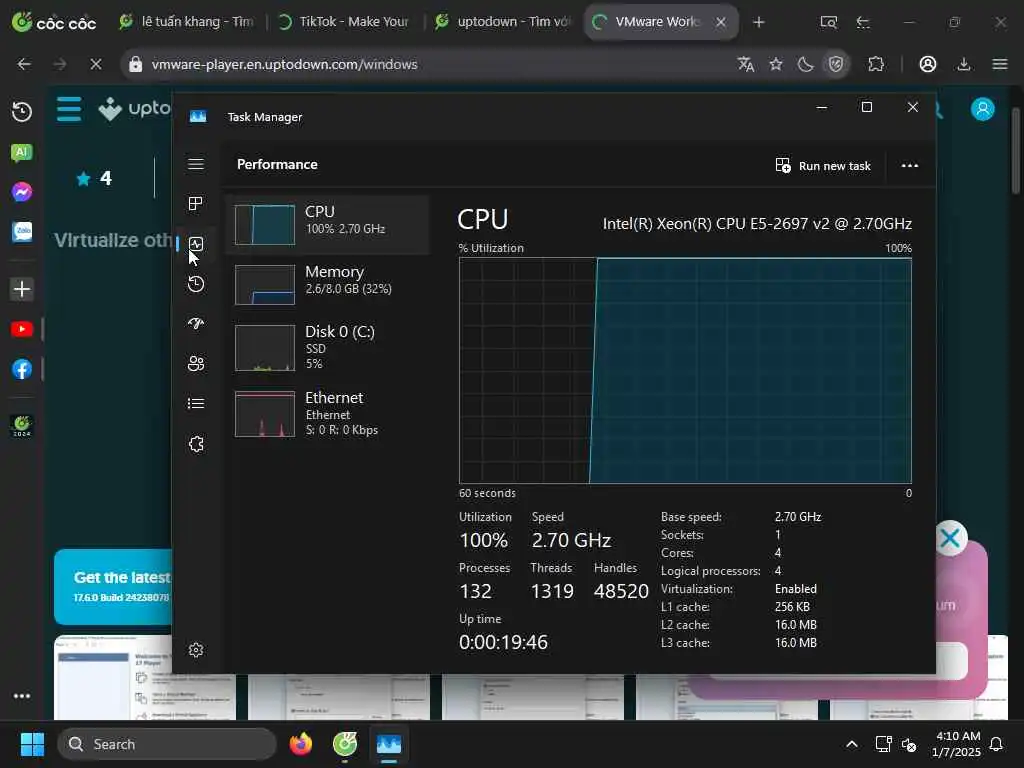
Task: Open Windows Start menu
Action: coord(32,744)
